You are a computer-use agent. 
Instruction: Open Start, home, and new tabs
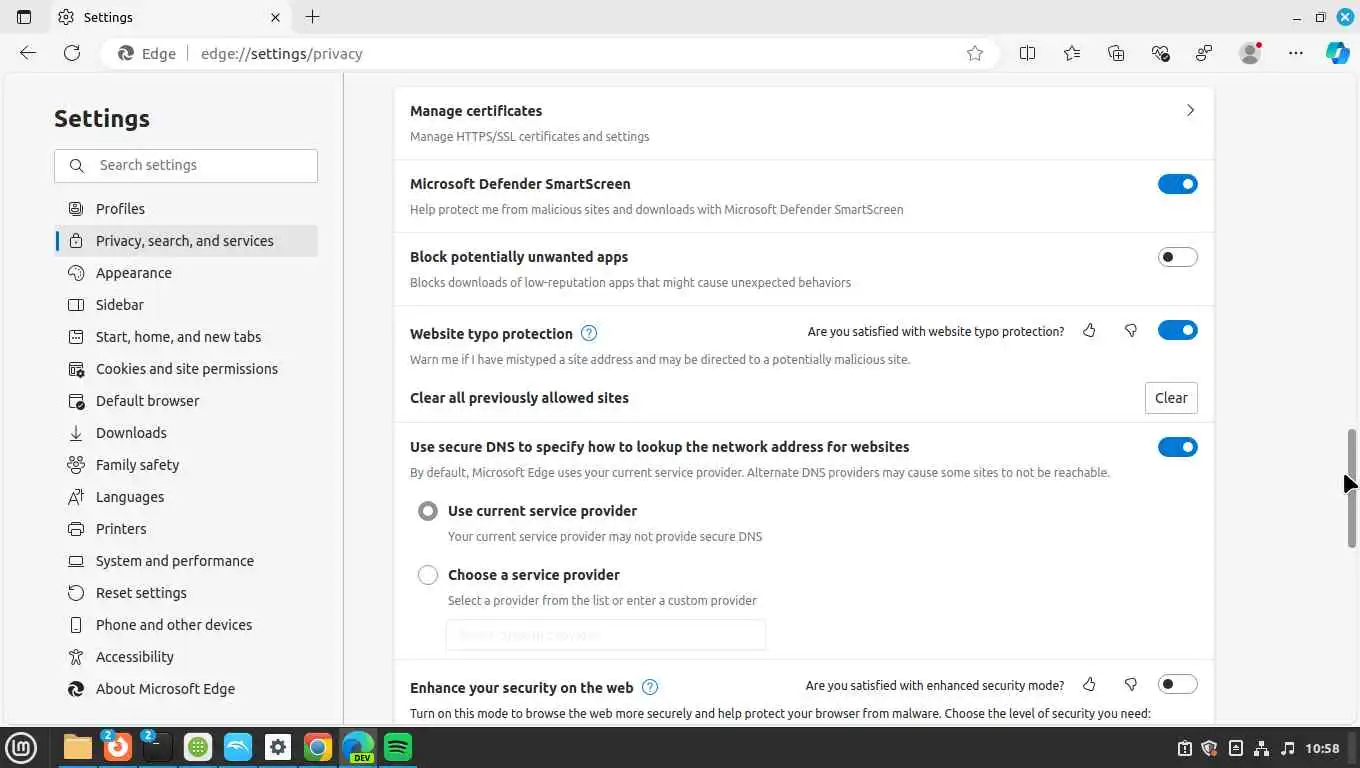pyautogui.click(x=186, y=337)
